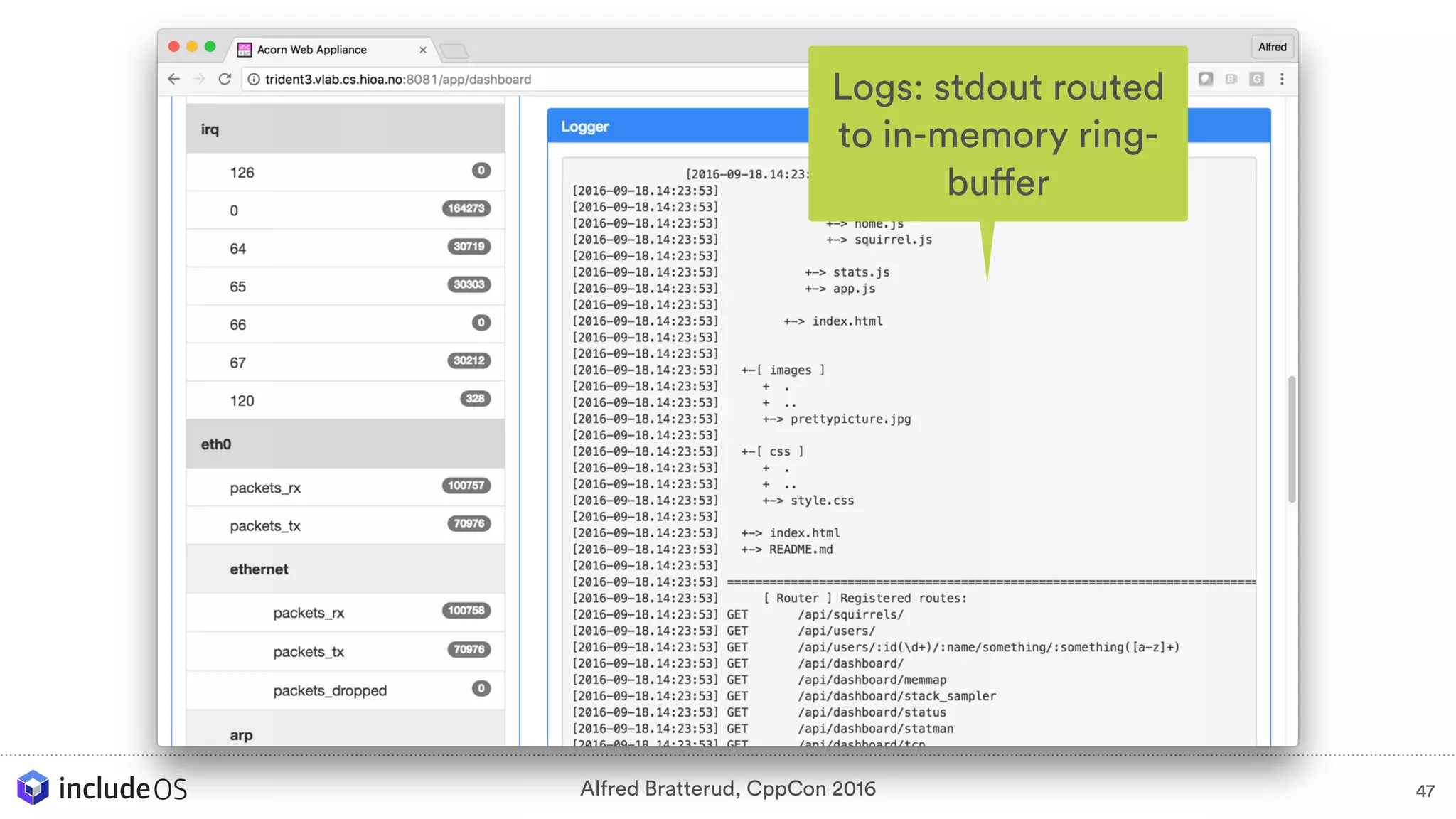1456x819 pixels.
Task: Click the 164273 count badge
Action: pos(466,208)
